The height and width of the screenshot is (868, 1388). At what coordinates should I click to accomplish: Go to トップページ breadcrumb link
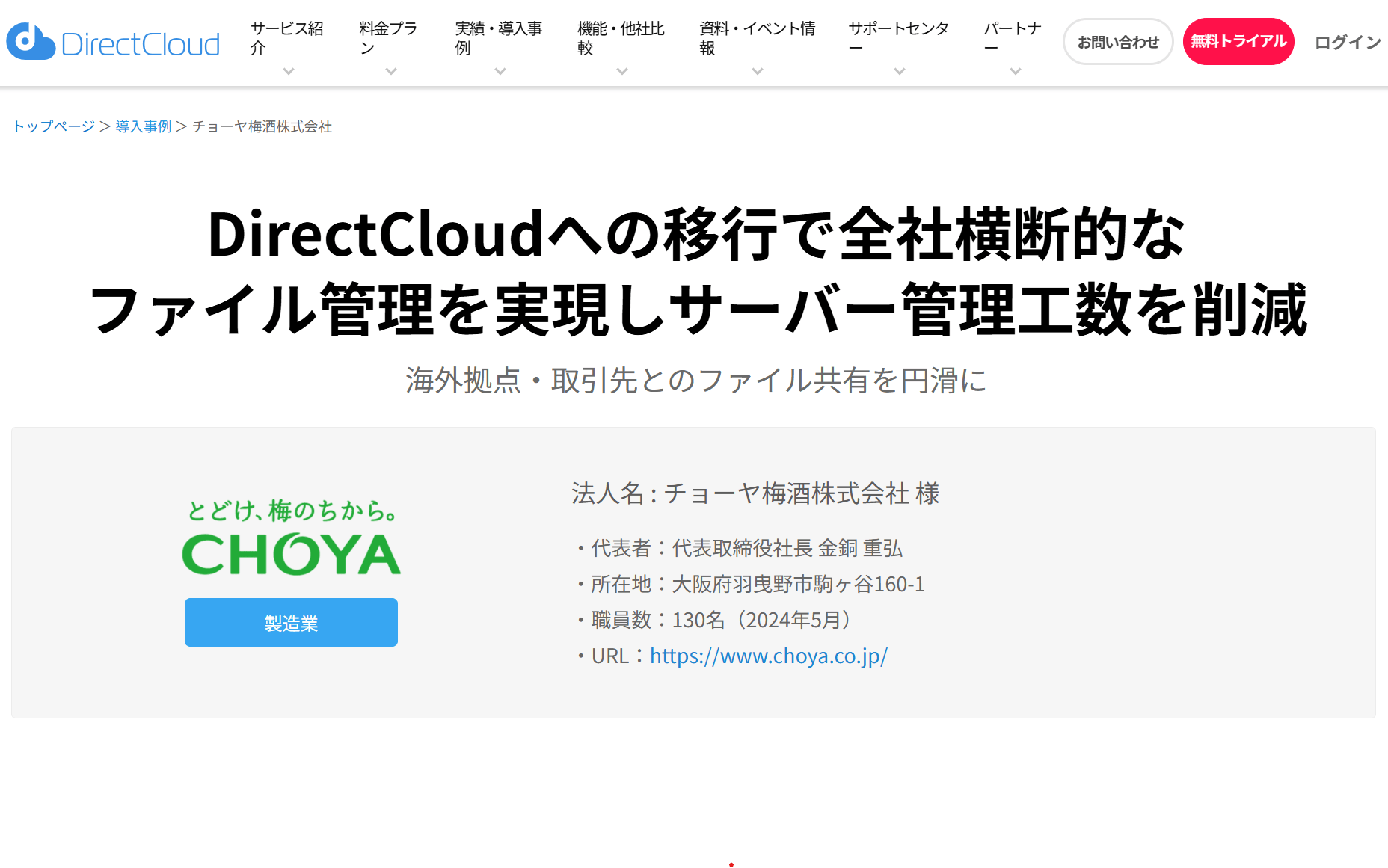pyautogui.click(x=54, y=126)
